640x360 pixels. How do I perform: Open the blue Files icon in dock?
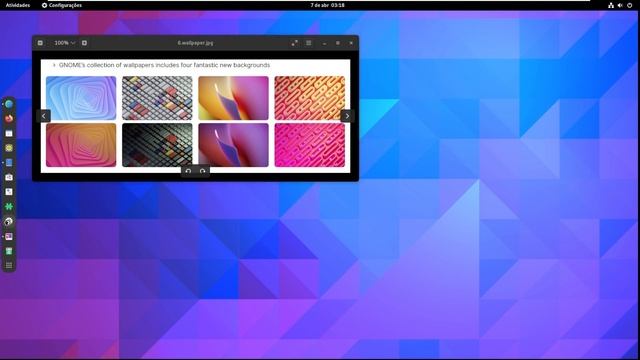[9, 163]
